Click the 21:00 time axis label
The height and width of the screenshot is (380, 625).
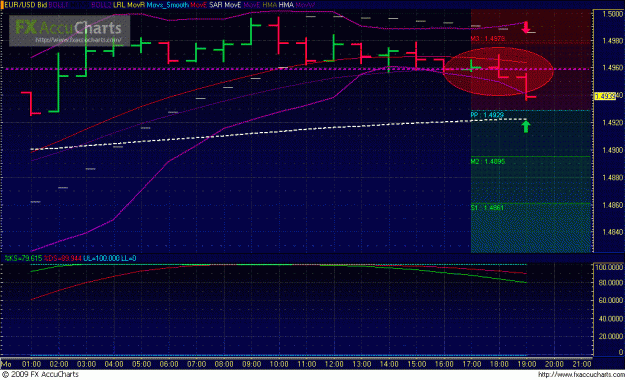[x=582, y=364]
